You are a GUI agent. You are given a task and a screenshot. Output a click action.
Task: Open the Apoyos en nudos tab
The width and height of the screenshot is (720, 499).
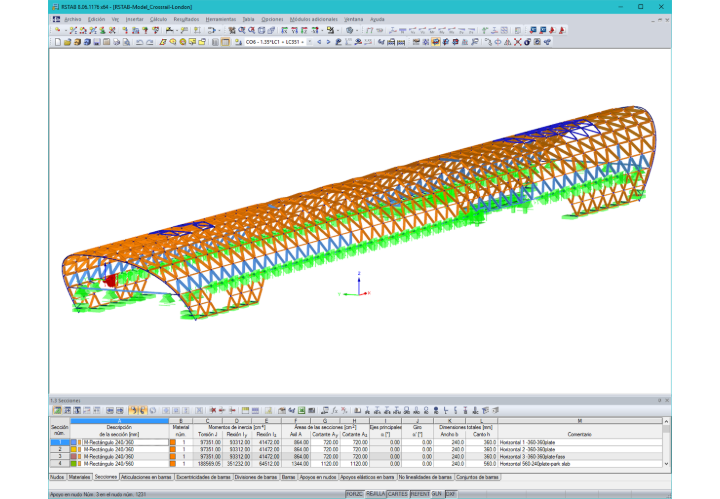318,477
